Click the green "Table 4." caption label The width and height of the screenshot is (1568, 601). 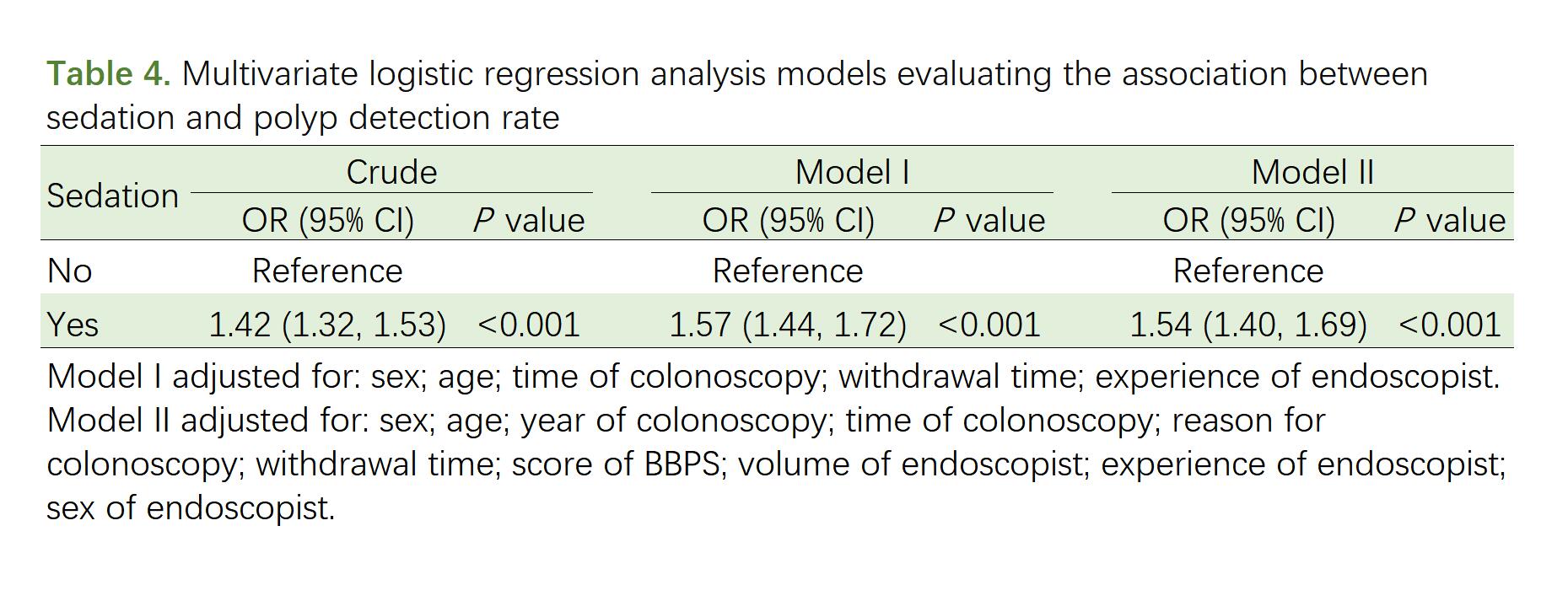click(108, 74)
